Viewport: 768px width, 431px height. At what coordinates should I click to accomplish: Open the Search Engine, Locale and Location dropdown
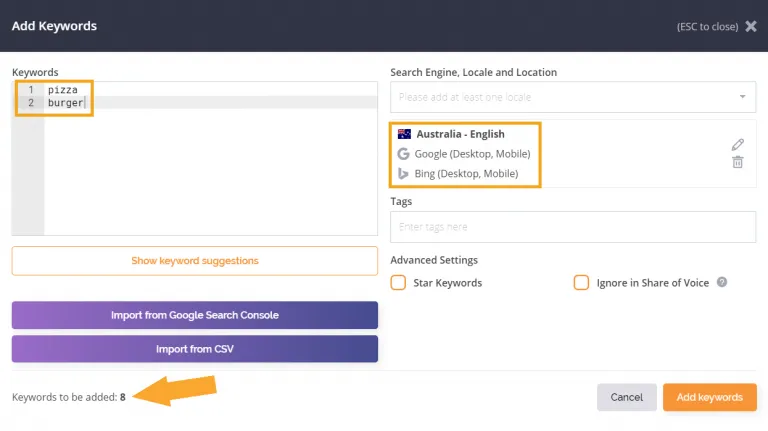tap(573, 97)
